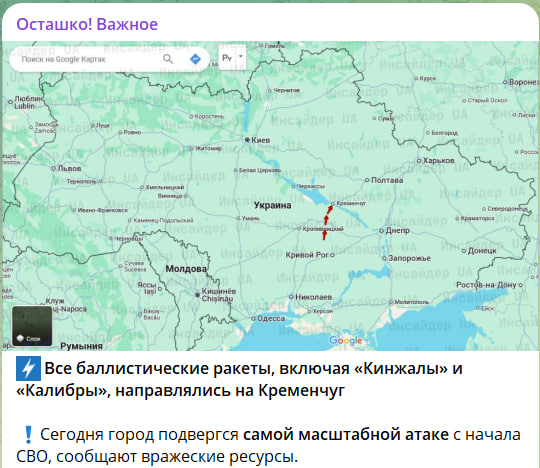The image size is (540, 468).
Task: Click the Львов city label
Action: [x=70, y=168]
